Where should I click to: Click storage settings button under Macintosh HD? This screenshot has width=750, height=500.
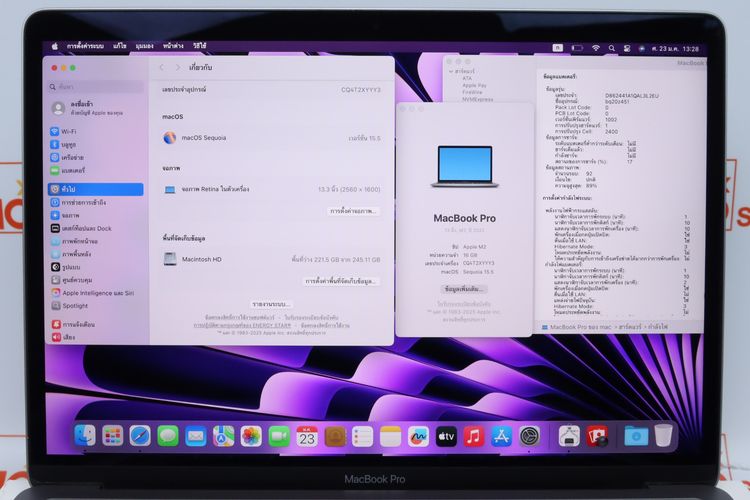point(341,281)
